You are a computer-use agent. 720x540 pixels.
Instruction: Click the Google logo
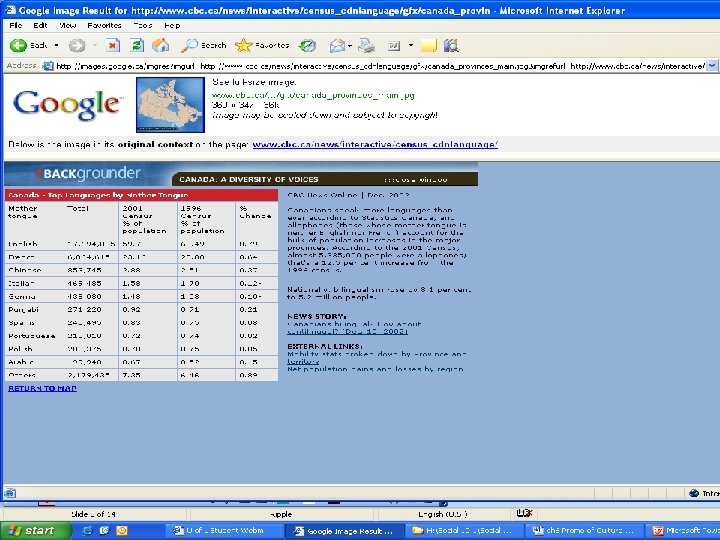click(x=68, y=104)
